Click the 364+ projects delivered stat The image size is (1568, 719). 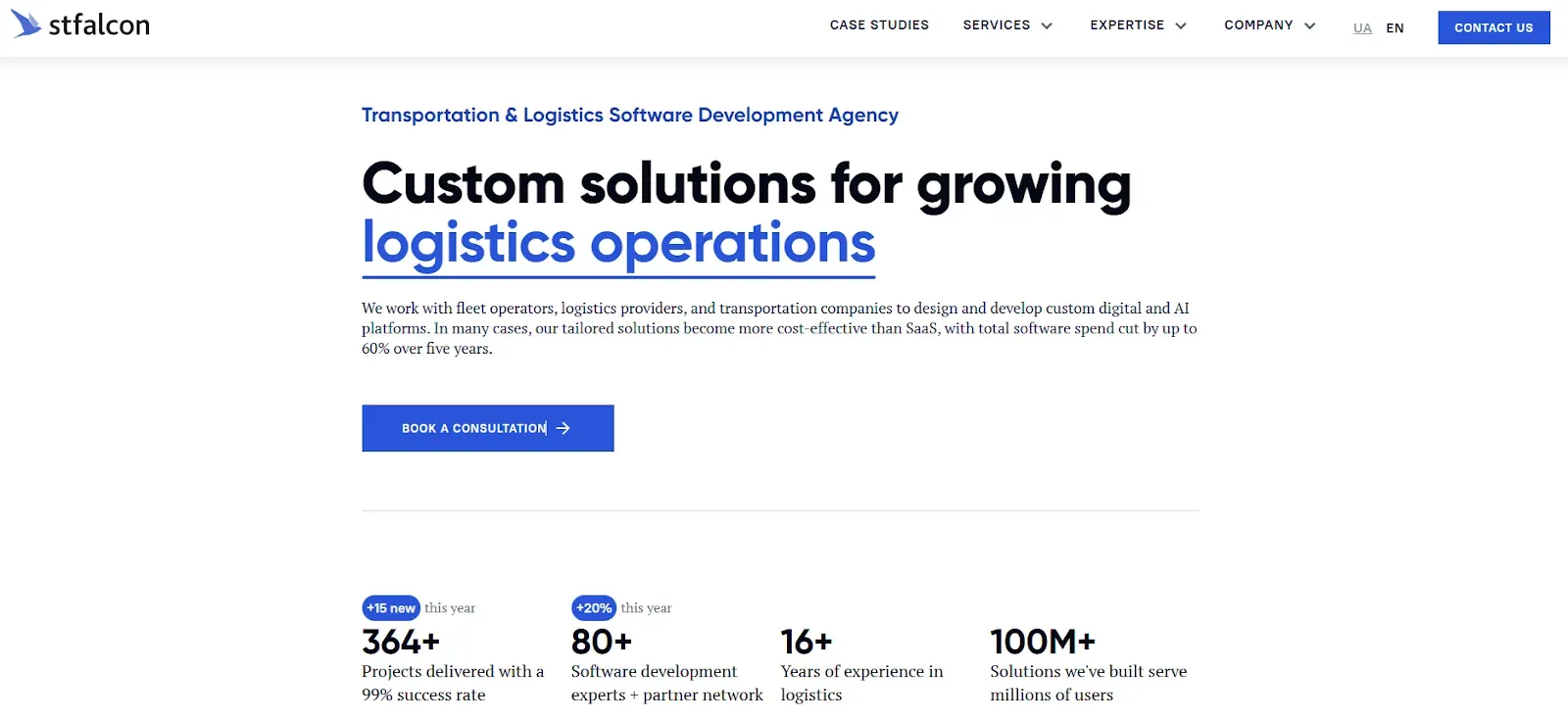coord(401,642)
